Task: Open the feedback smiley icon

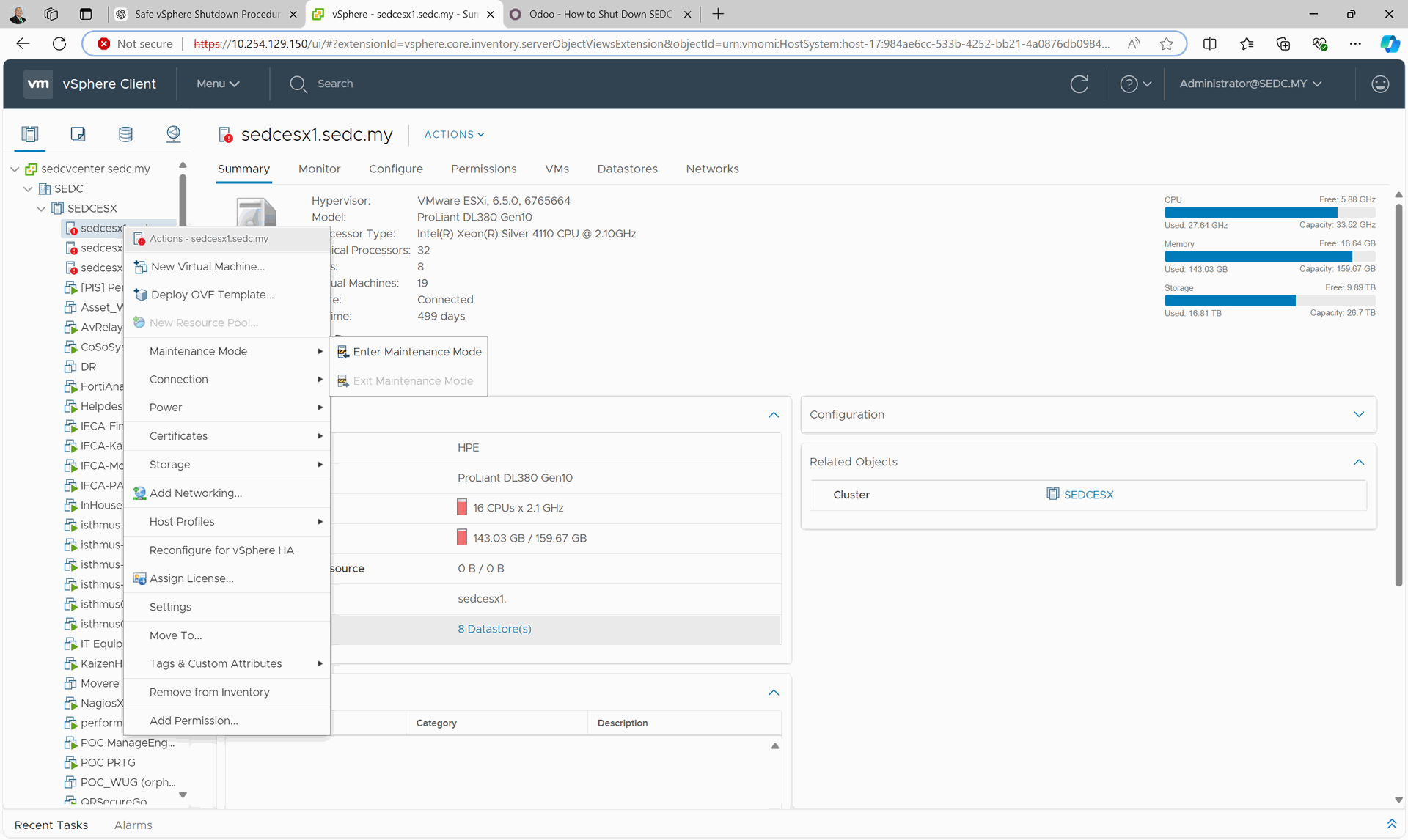Action: tap(1380, 84)
